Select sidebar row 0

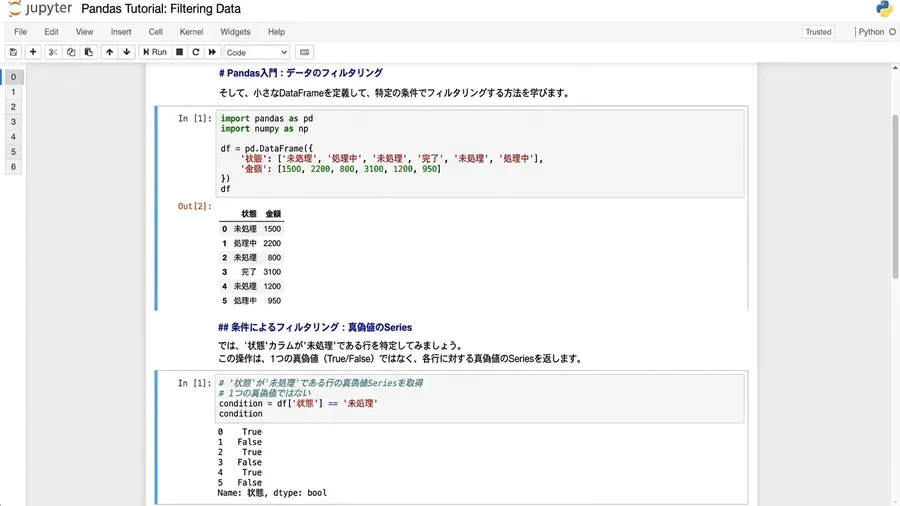point(13,77)
